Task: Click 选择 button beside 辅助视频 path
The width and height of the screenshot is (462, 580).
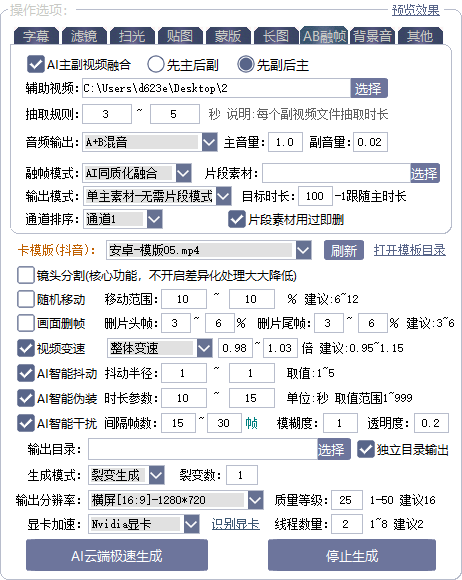Action: [369, 88]
